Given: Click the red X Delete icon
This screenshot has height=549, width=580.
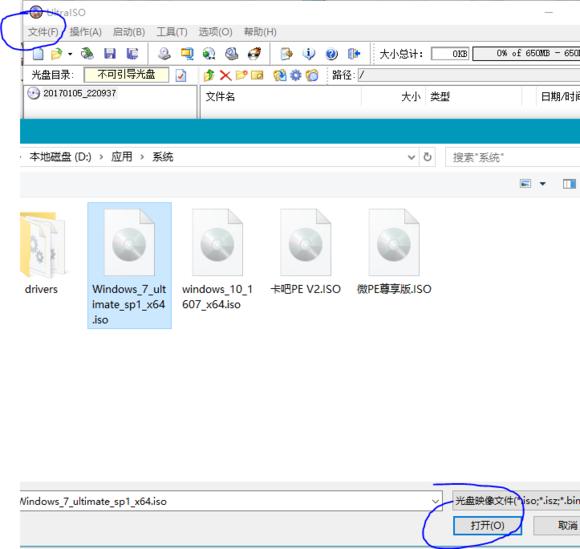Looking at the screenshot, I should tap(225, 75).
